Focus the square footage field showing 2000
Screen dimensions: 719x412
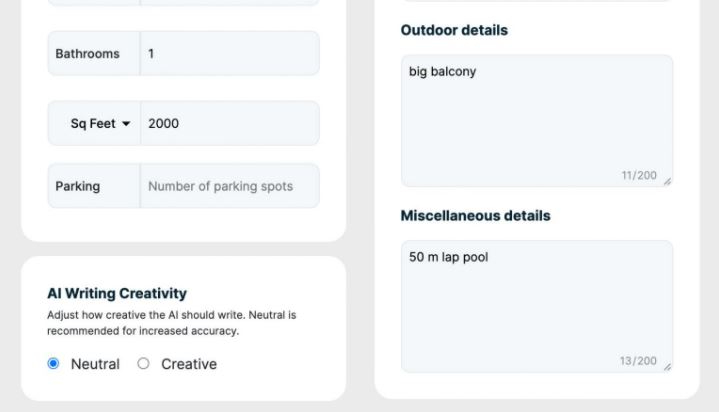coord(229,123)
